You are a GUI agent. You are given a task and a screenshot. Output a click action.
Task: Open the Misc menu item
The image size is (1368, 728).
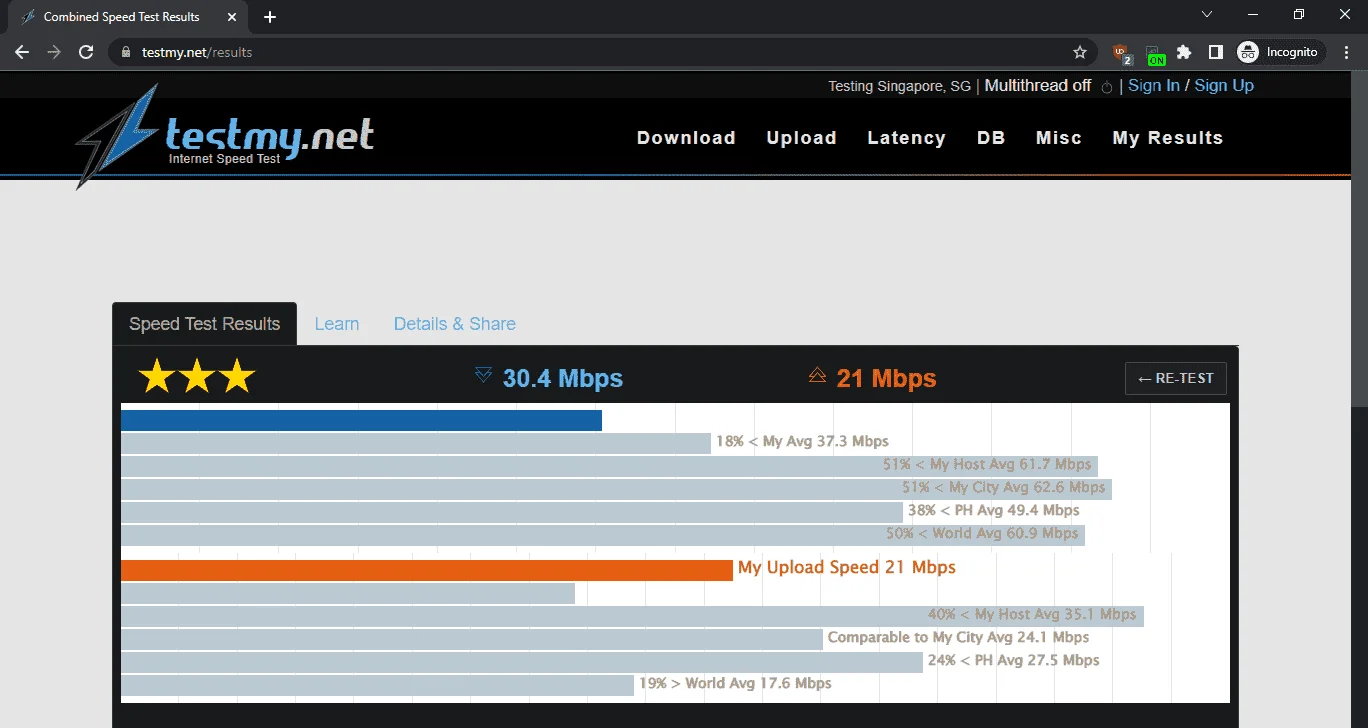(1059, 138)
